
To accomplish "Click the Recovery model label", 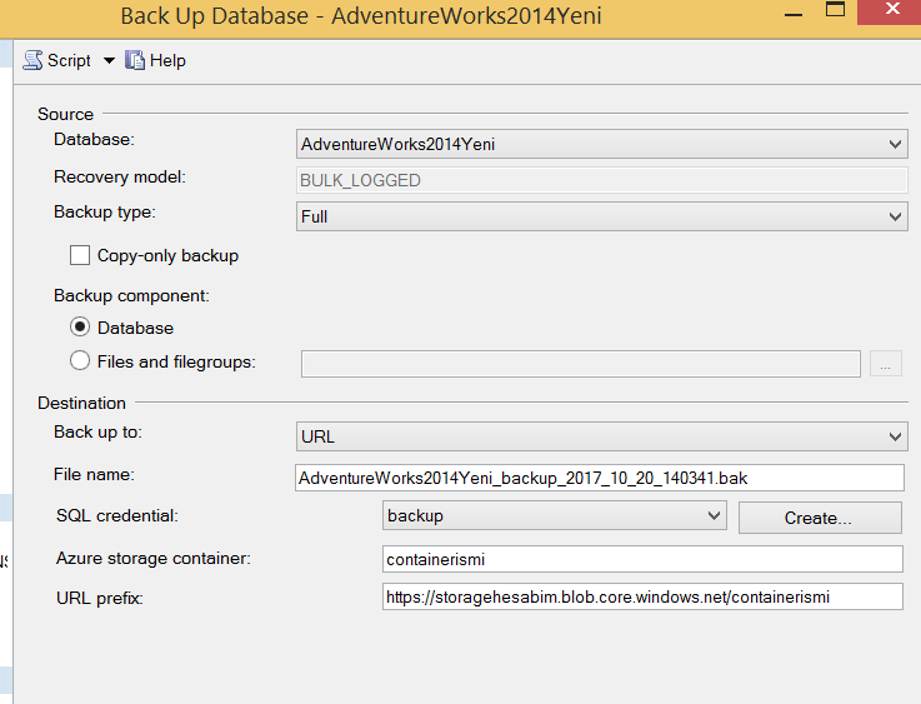I will pyautogui.click(x=120, y=177).
